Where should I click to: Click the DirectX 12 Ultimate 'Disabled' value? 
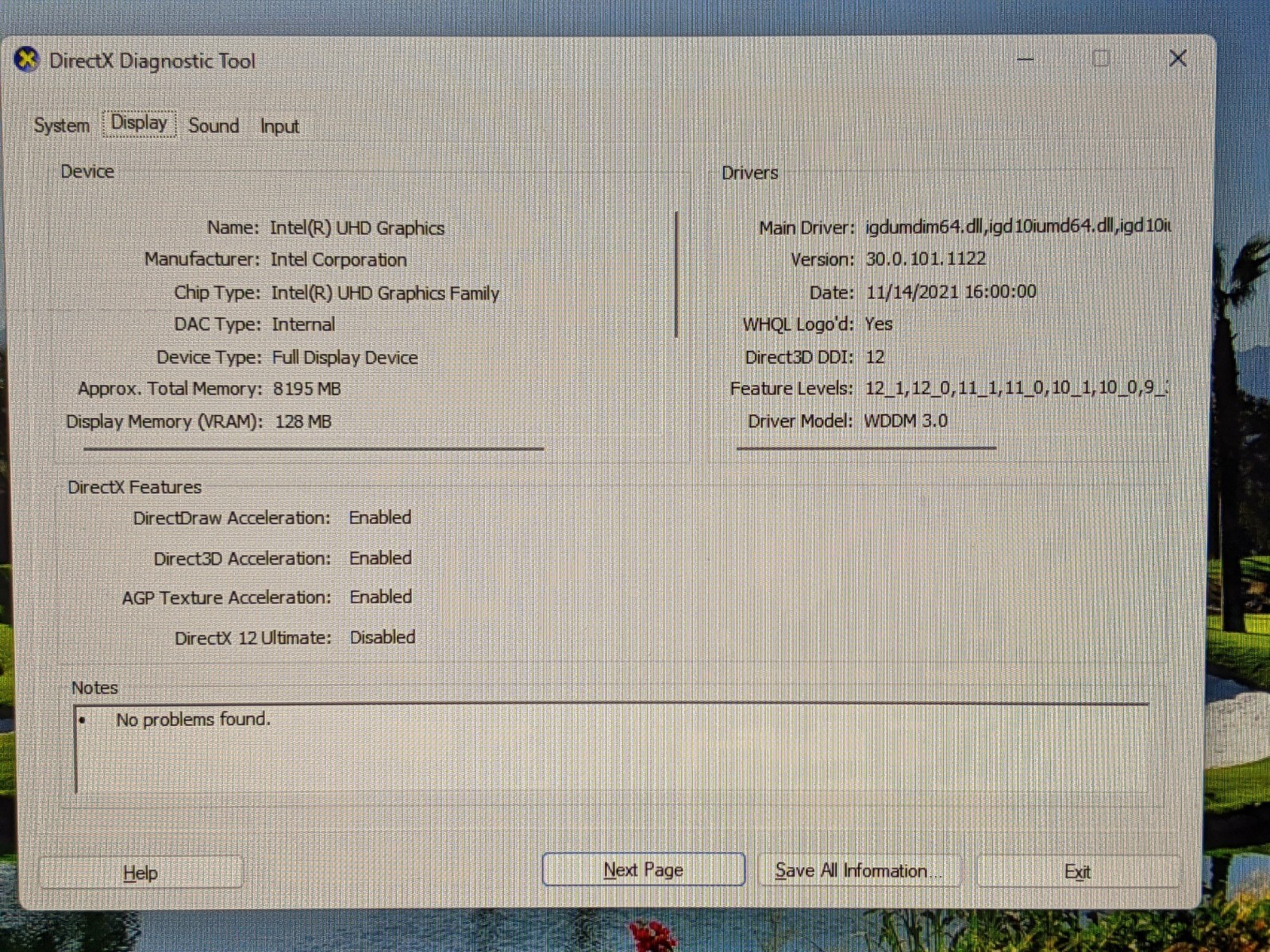tap(383, 637)
